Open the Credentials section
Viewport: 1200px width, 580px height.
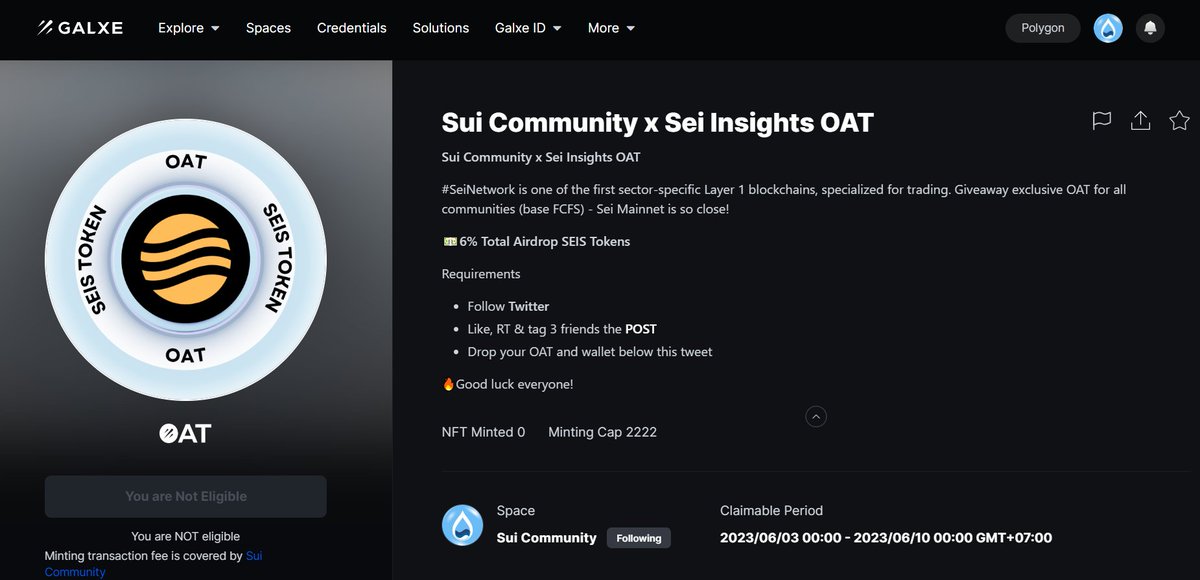(351, 28)
